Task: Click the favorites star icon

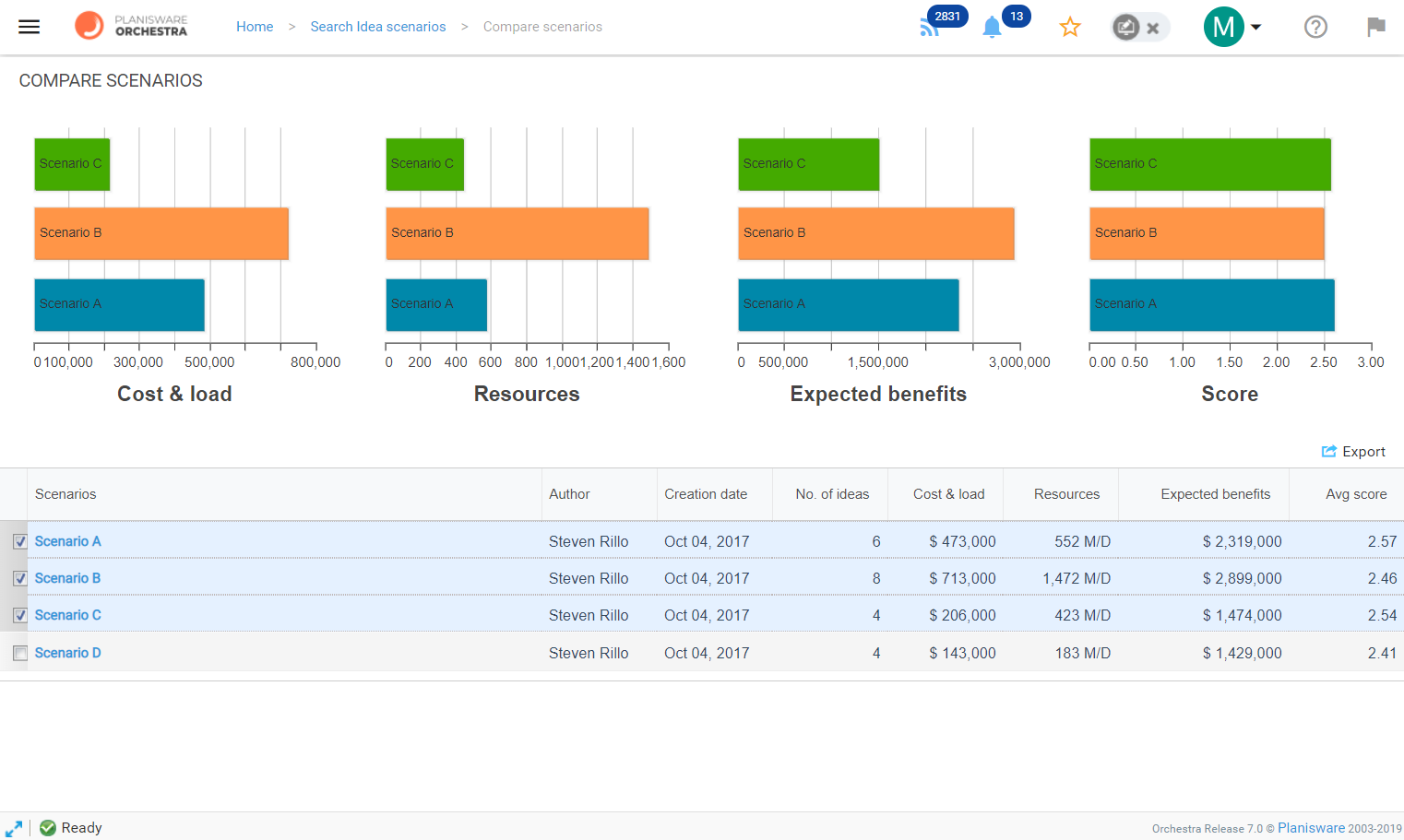Action: (1070, 27)
